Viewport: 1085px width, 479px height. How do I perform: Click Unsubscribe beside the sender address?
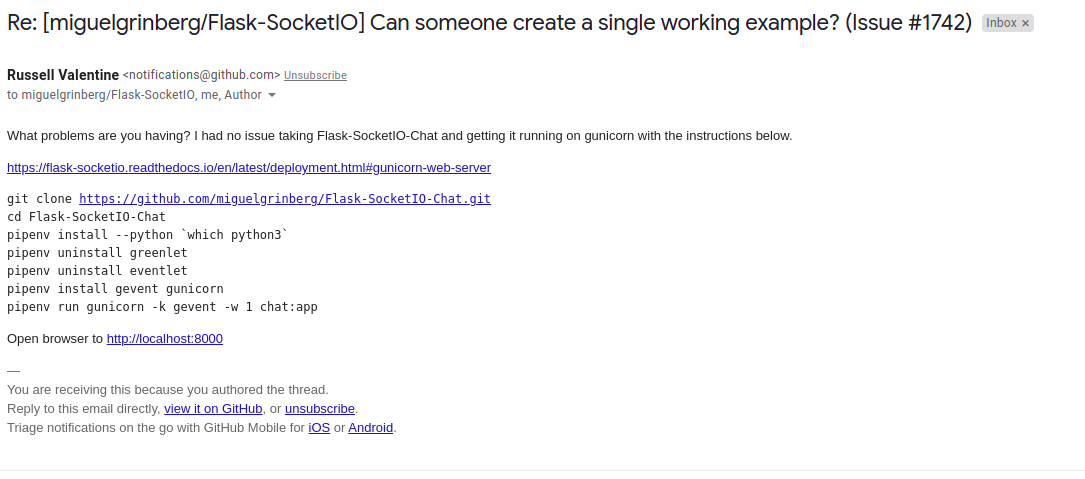[x=315, y=75]
